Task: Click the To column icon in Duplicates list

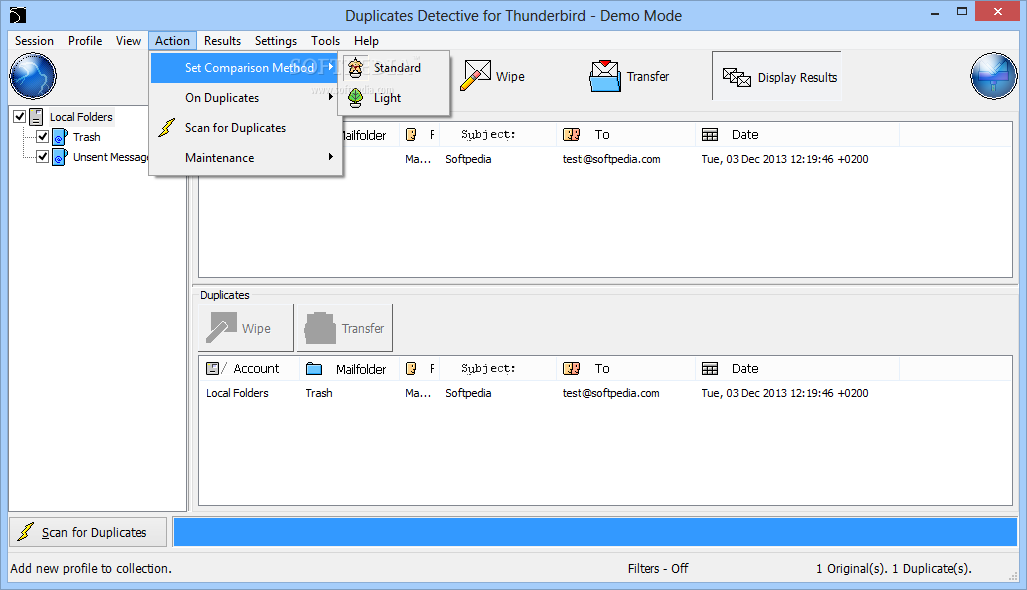Action: [571, 369]
